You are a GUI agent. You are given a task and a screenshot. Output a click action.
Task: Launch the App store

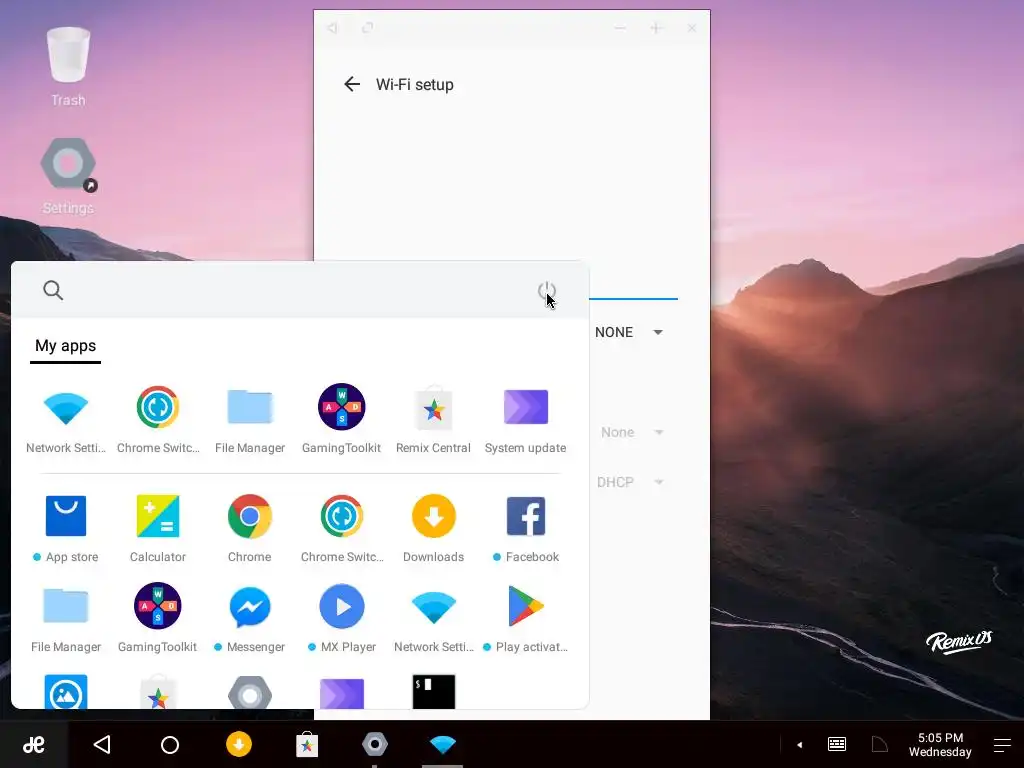point(65,528)
